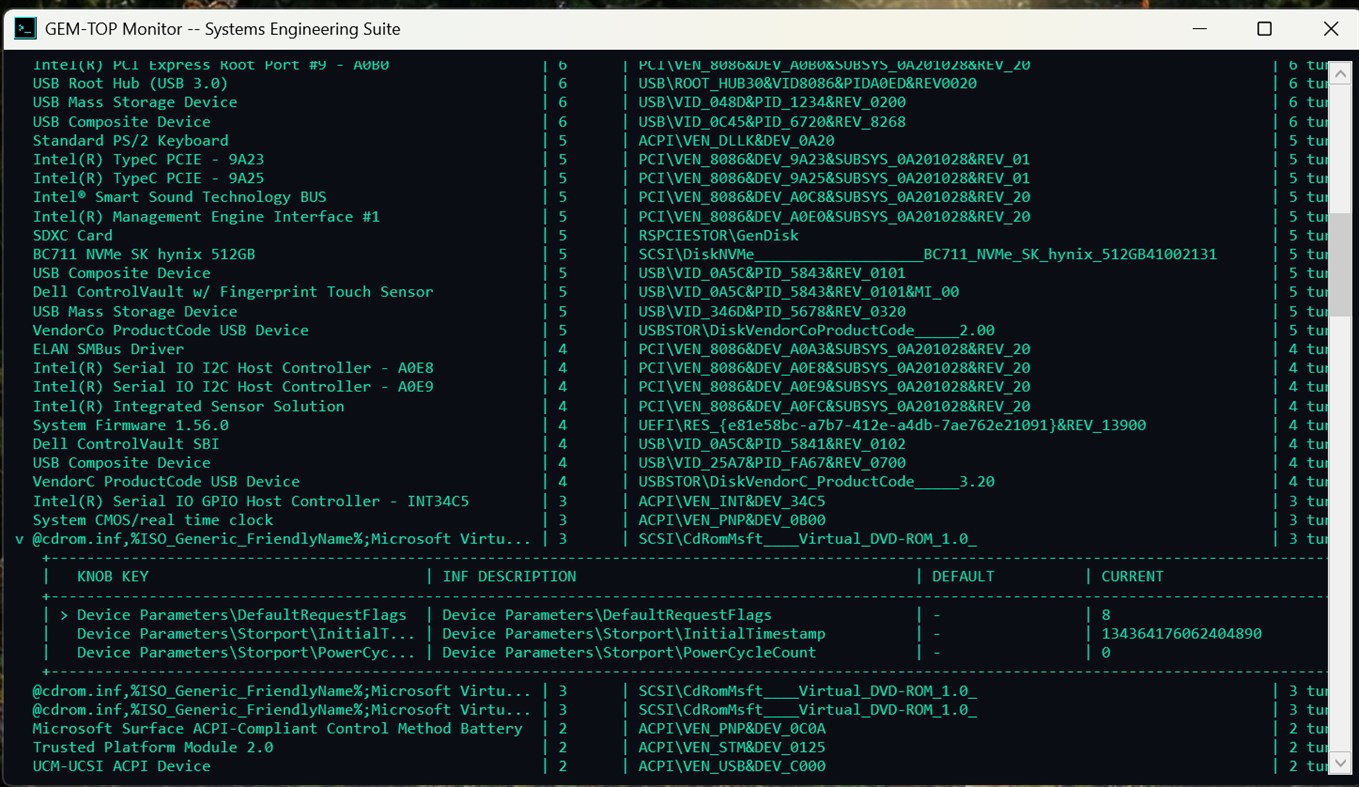Image resolution: width=1359 pixels, height=787 pixels.
Task: Select Intel(R) TypeC PCIE - 9A23
Action: point(148,160)
